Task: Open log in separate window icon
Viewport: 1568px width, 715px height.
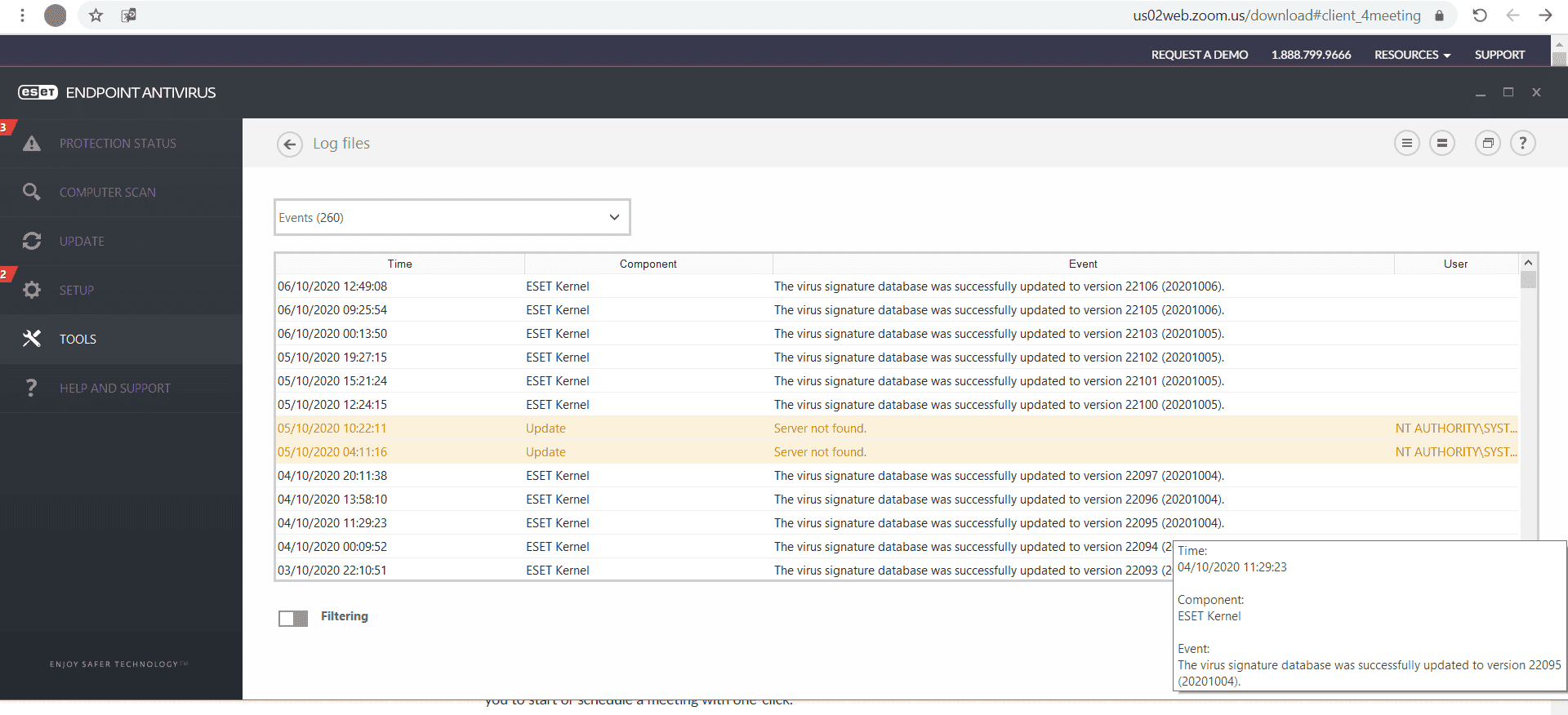Action: click(1487, 144)
